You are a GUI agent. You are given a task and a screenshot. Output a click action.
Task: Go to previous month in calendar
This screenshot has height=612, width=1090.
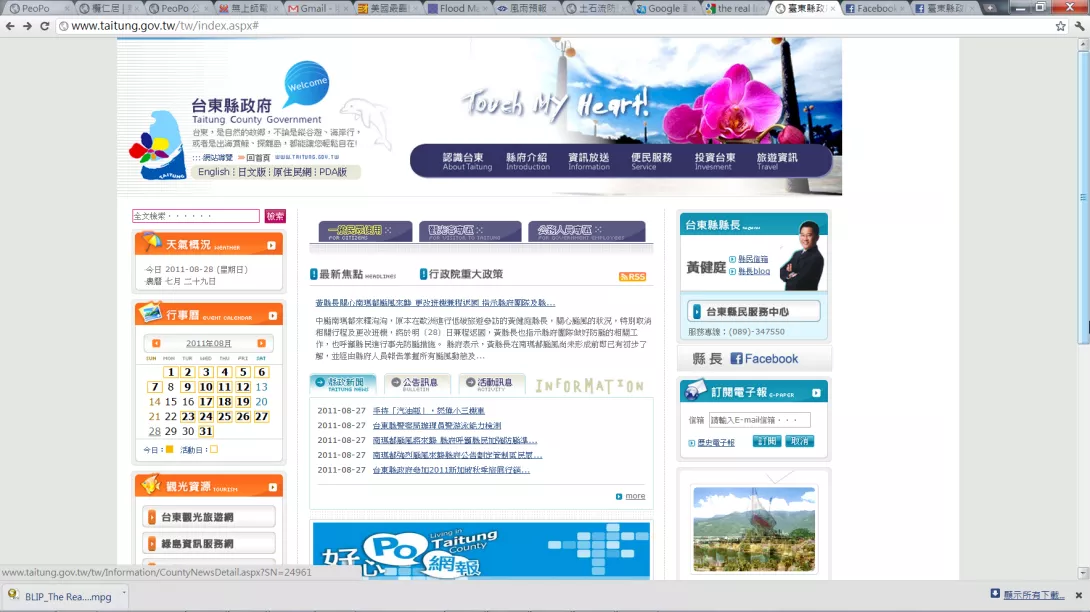point(156,344)
